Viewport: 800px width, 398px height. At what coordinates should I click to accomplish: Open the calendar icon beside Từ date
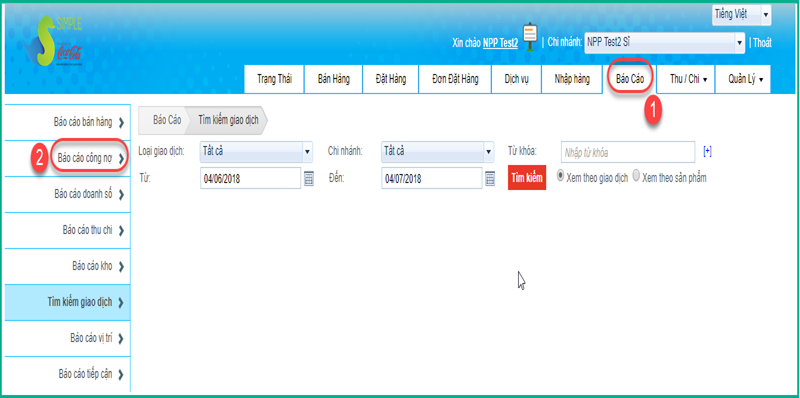coord(309,178)
